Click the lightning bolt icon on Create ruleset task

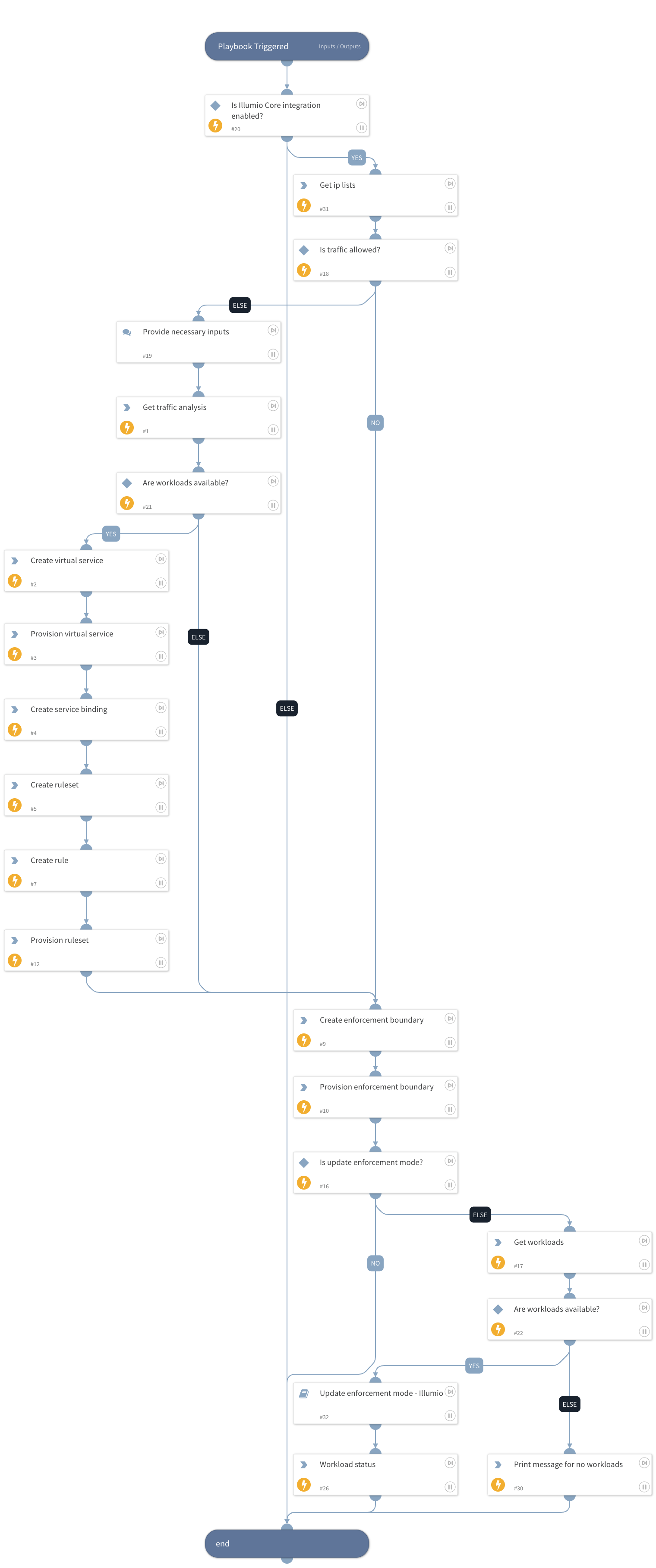click(15, 805)
